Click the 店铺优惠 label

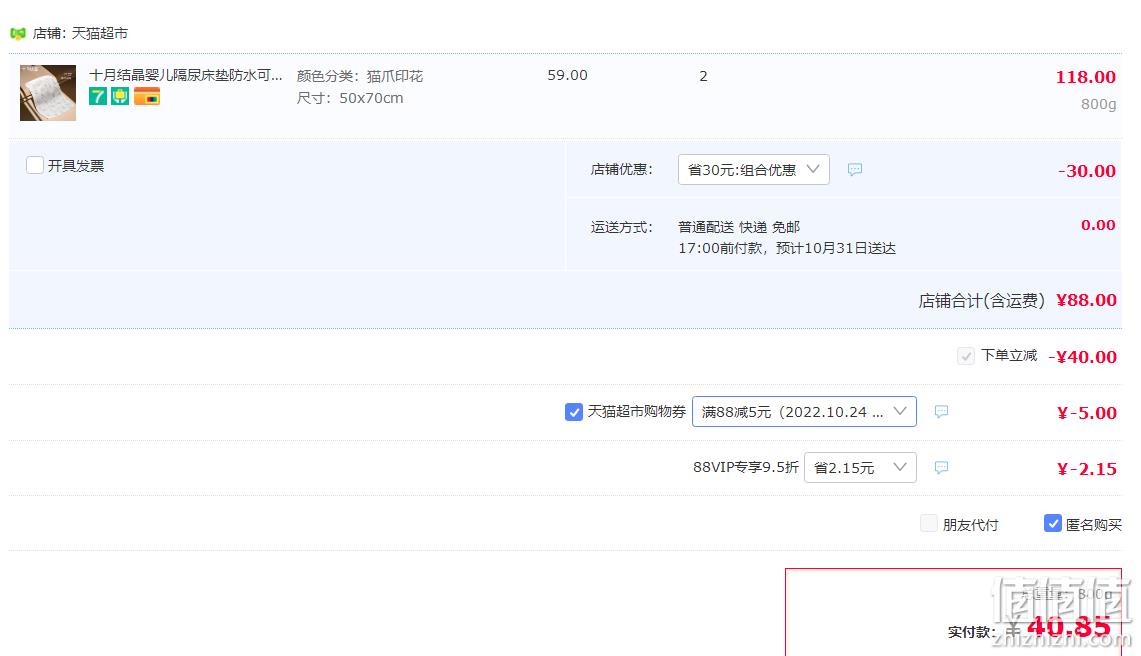(621, 170)
